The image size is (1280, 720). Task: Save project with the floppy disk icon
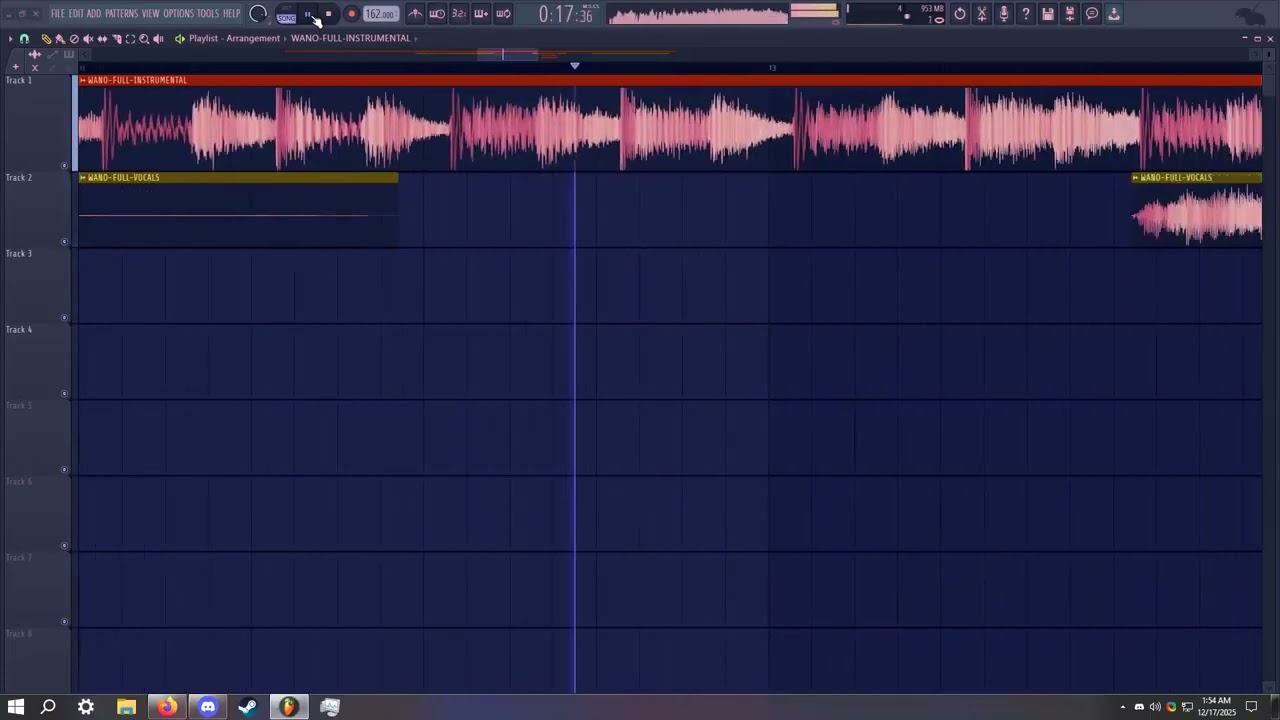pyautogui.click(x=1048, y=14)
